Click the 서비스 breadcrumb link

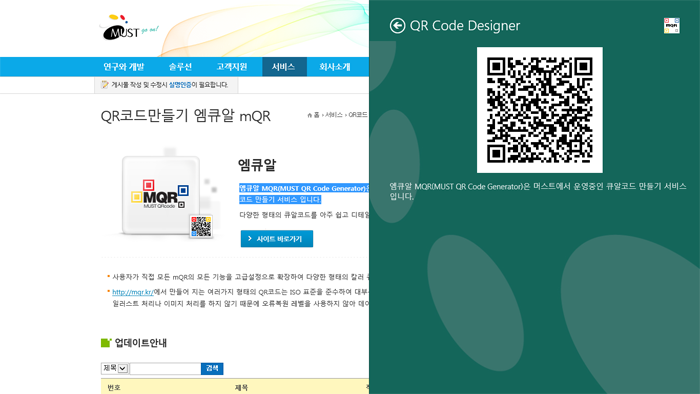coord(333,115)
